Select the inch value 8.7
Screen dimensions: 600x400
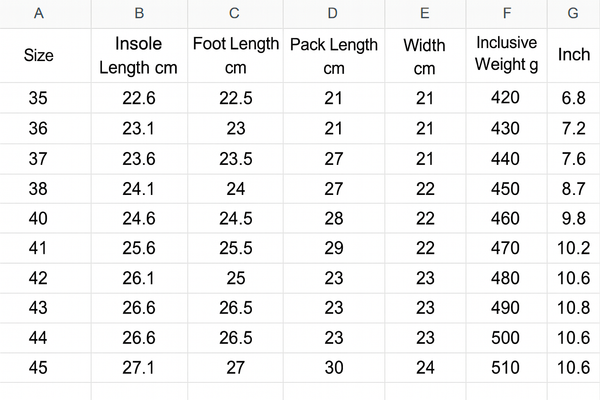573,188
